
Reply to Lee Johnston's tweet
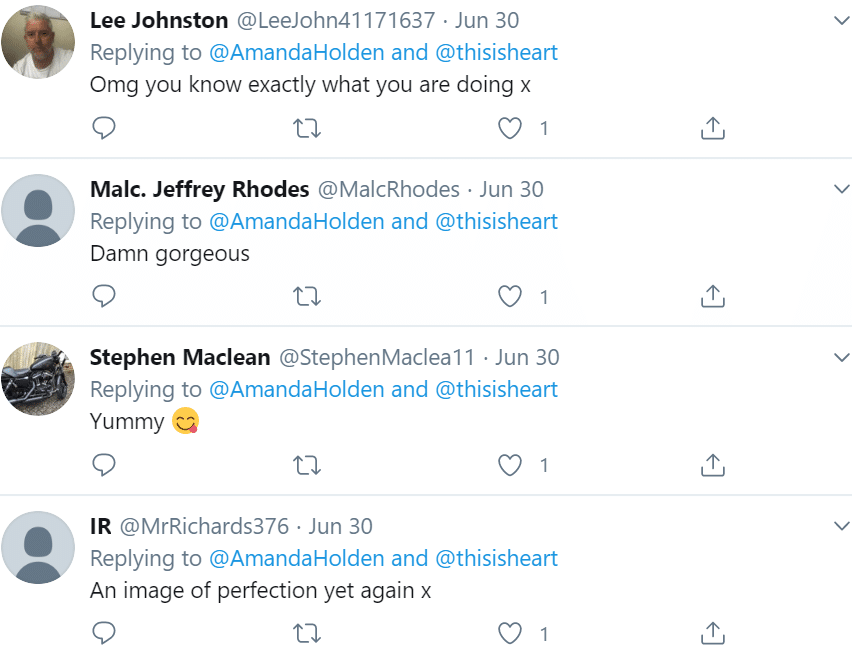(x=103, y=128)
